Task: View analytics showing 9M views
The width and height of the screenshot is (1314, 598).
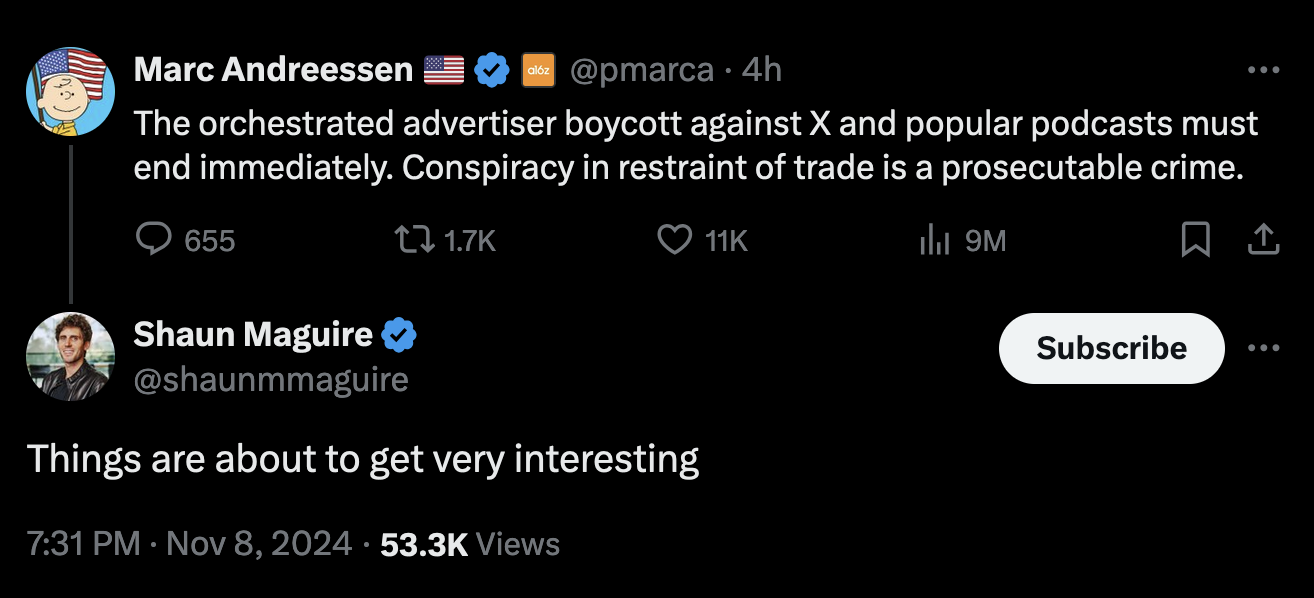Action: [x=961, y=240]
